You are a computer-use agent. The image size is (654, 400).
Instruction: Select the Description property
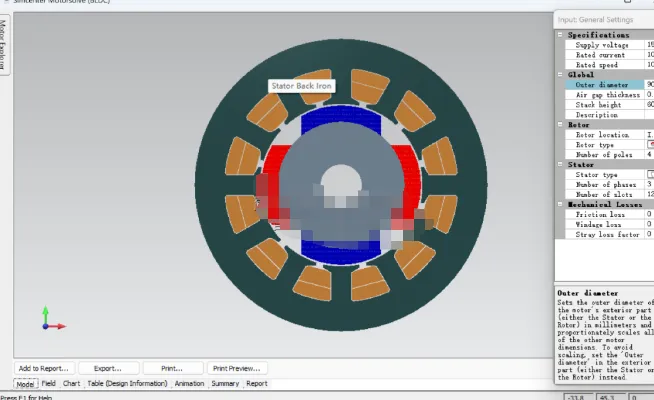pos(605,115)
